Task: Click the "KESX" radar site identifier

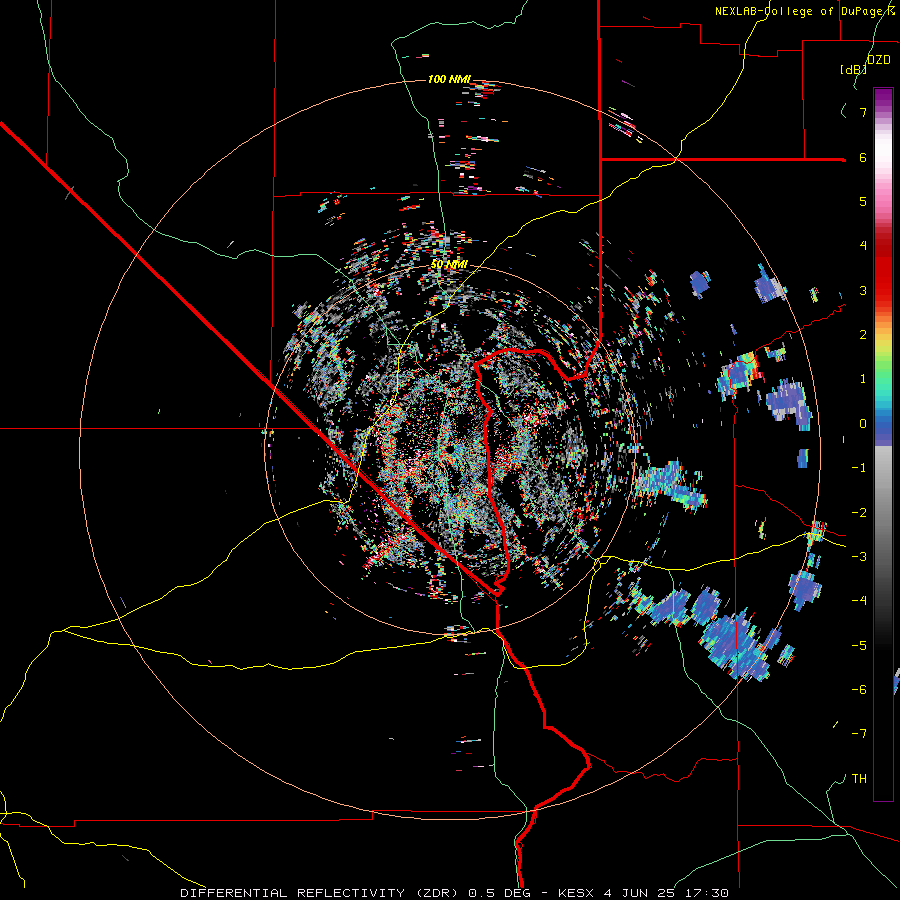Action: pos(577,893)
